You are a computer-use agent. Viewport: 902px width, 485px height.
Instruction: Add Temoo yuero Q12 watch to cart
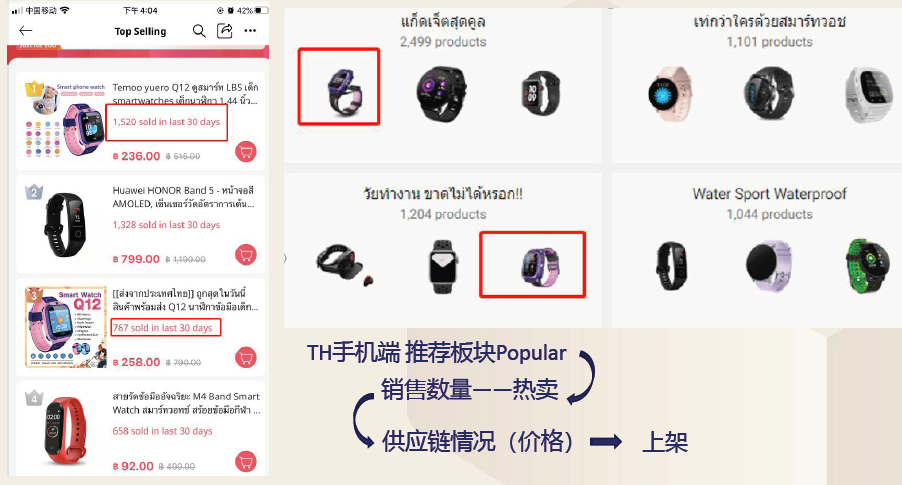tap(246, 152)
